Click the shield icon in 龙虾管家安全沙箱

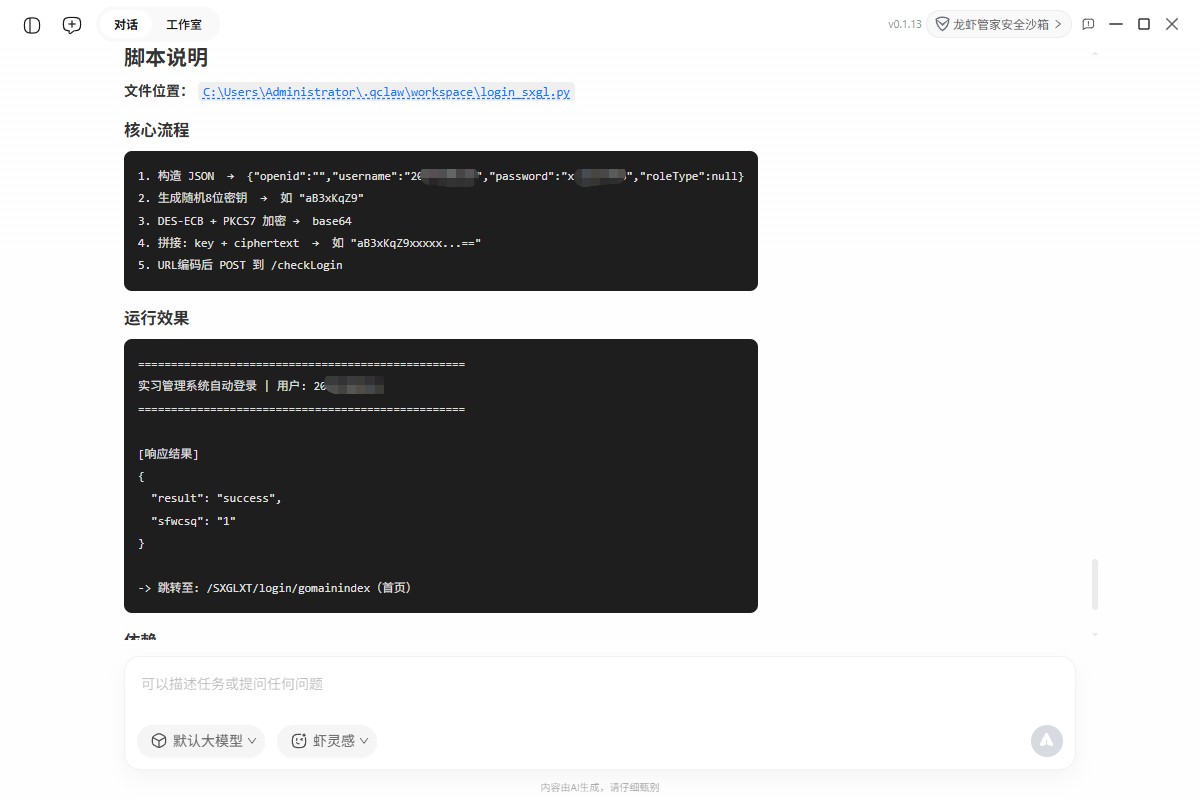click(942, 24)
